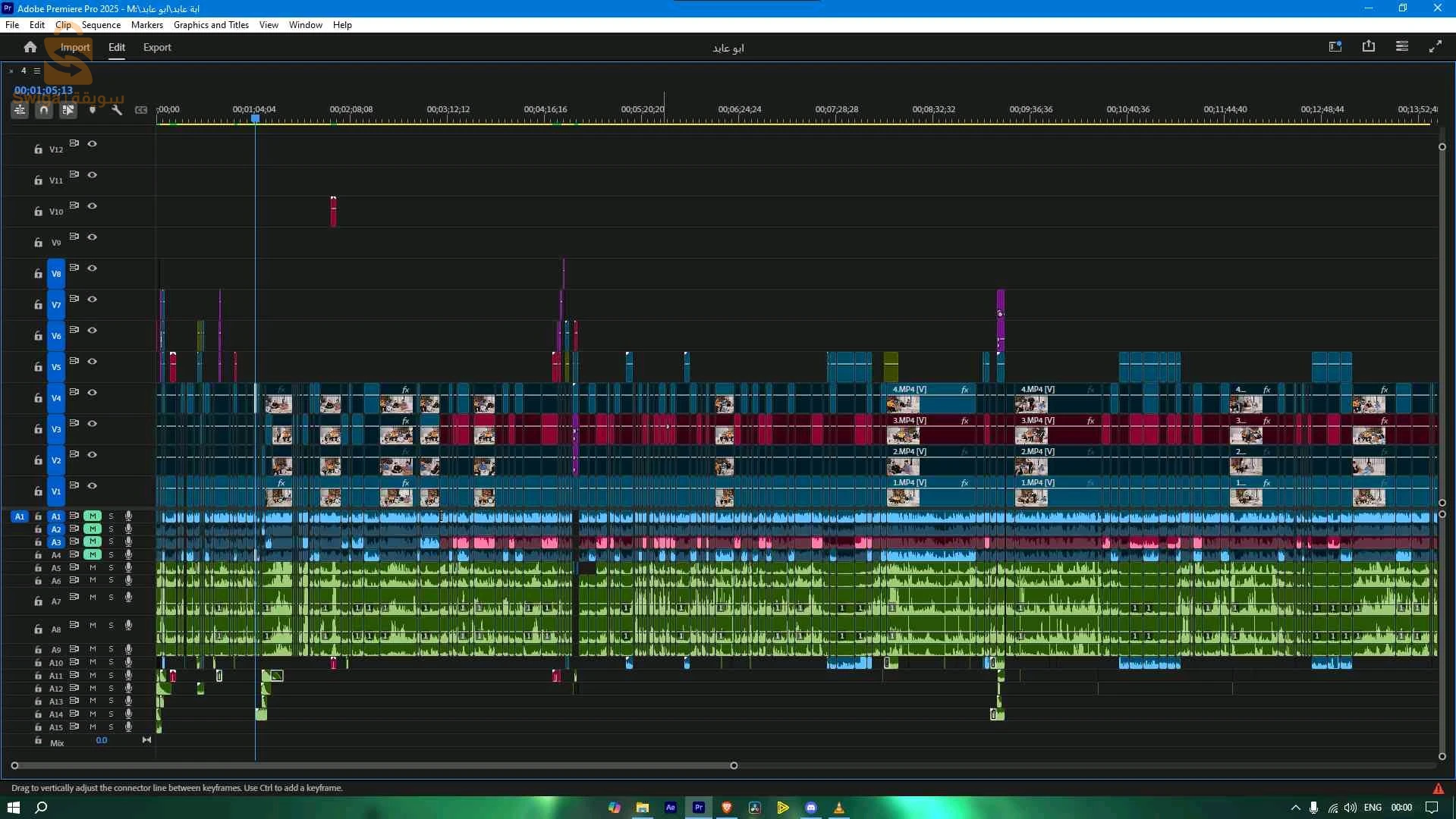Switch to the Export workspace tab
Viewport: 1456px width, 819px height.
coord(157,47)
